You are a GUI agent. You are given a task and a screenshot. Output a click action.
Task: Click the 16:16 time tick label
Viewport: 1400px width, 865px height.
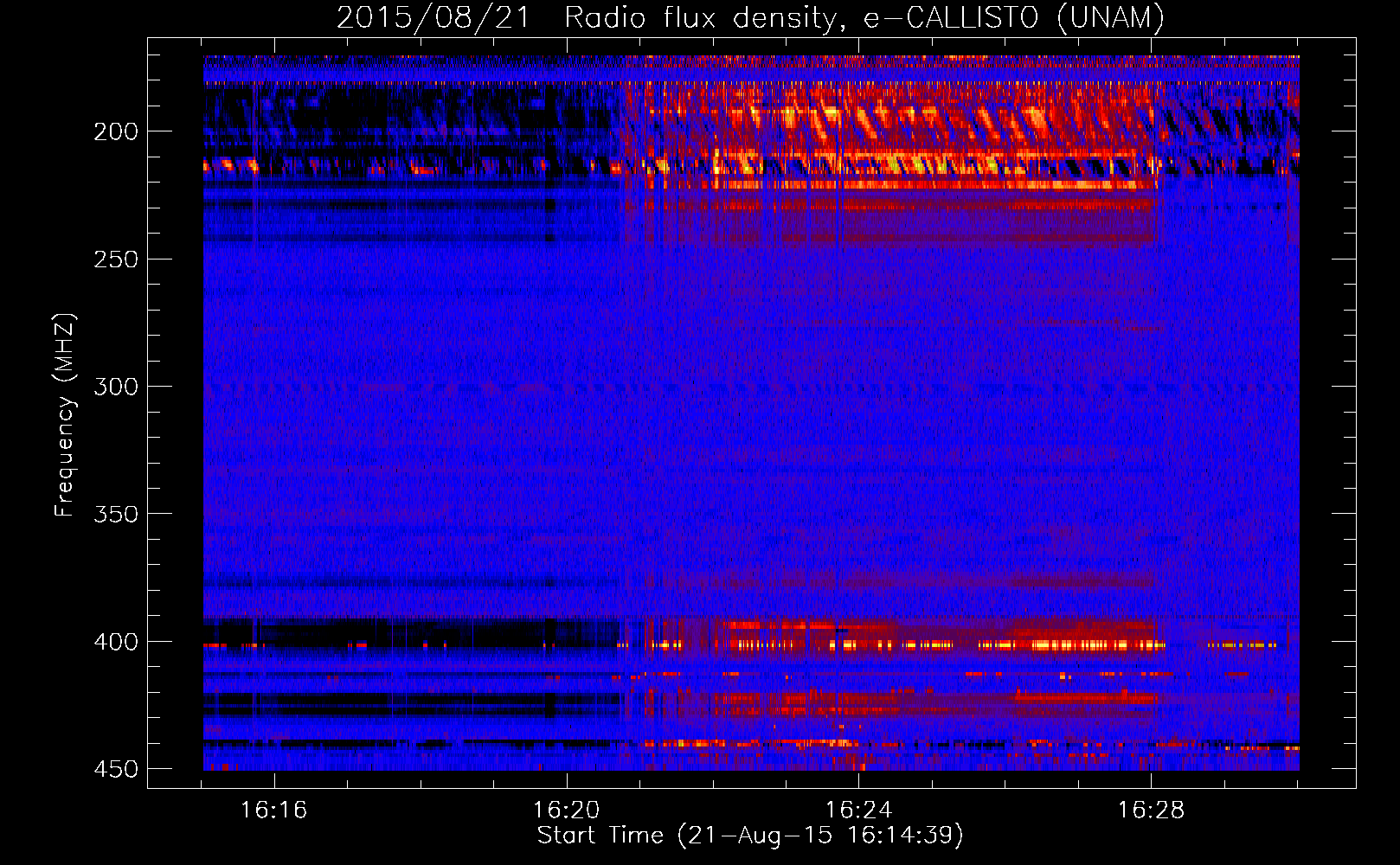pyautogui.click(x=273, y=811)
